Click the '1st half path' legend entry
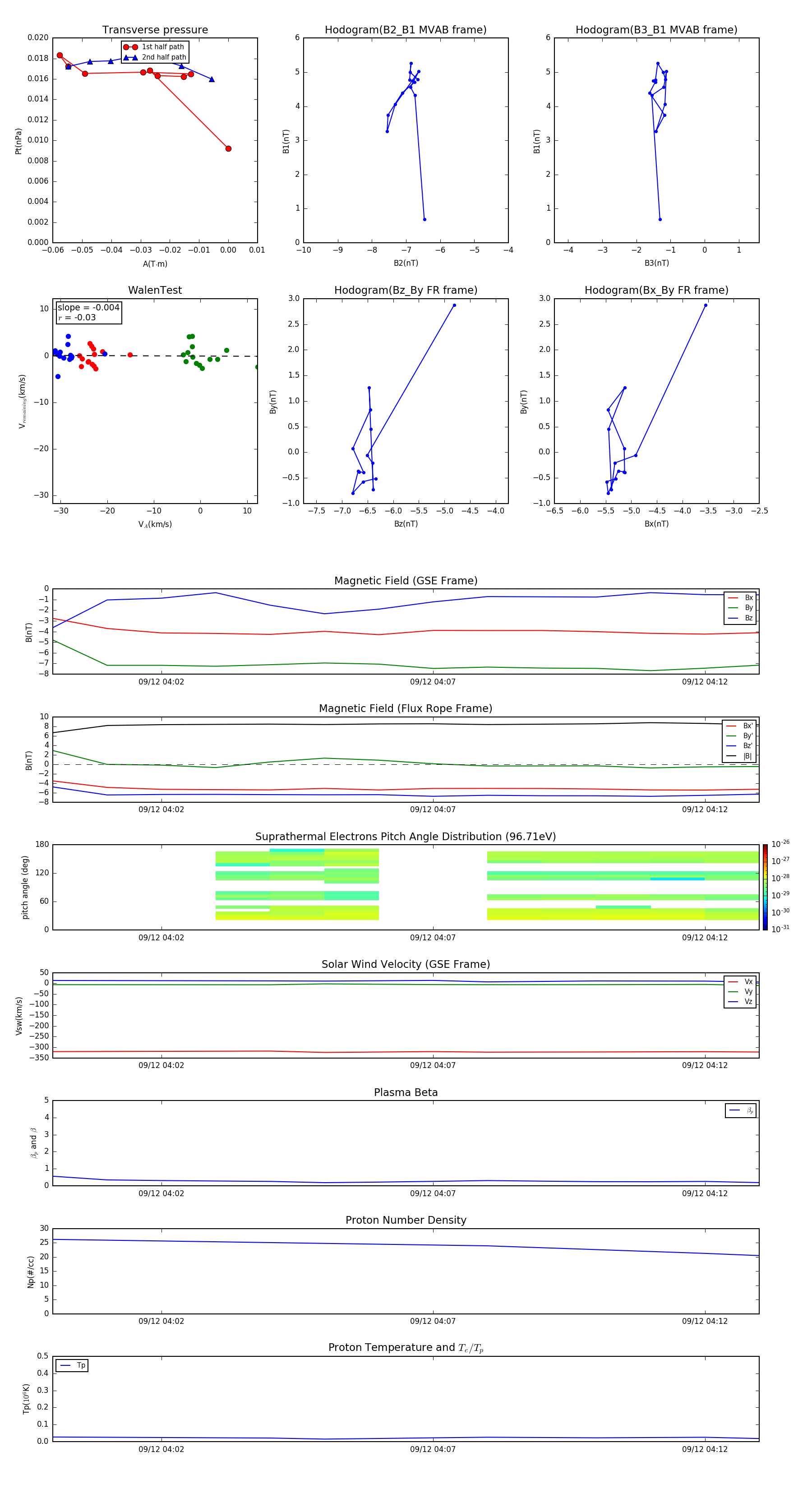 pyautogui.click(x=154, y=47)
